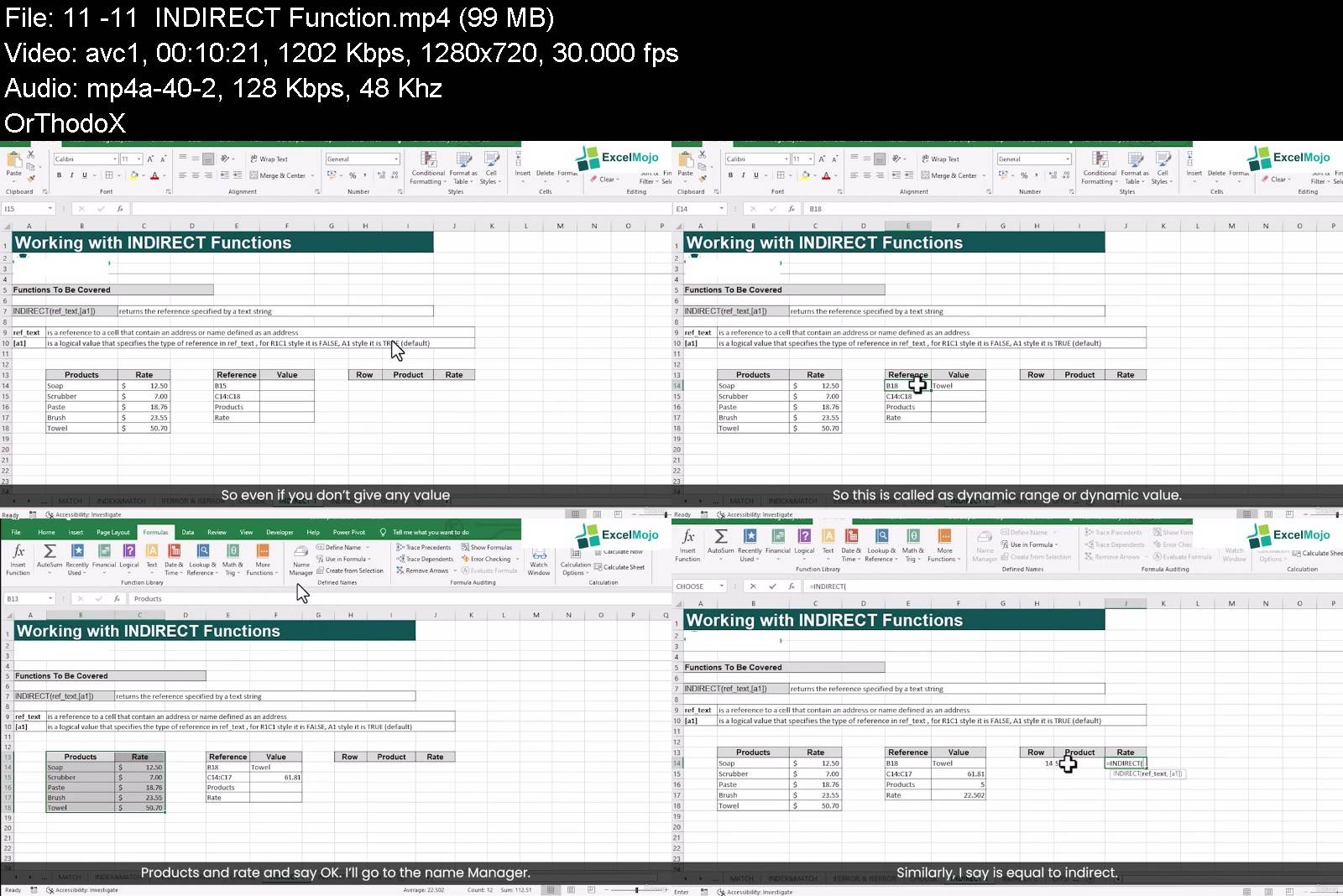Click Watch Window in the bottom-left frame
1343x896 pixels.
coord(538,560)
